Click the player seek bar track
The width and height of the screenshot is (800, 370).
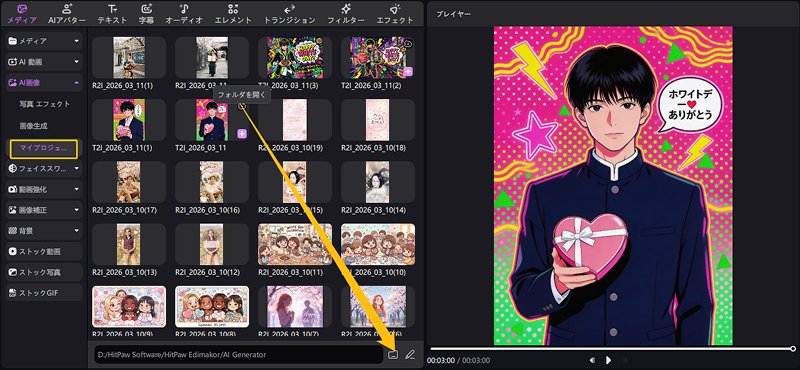pos(611,349)
